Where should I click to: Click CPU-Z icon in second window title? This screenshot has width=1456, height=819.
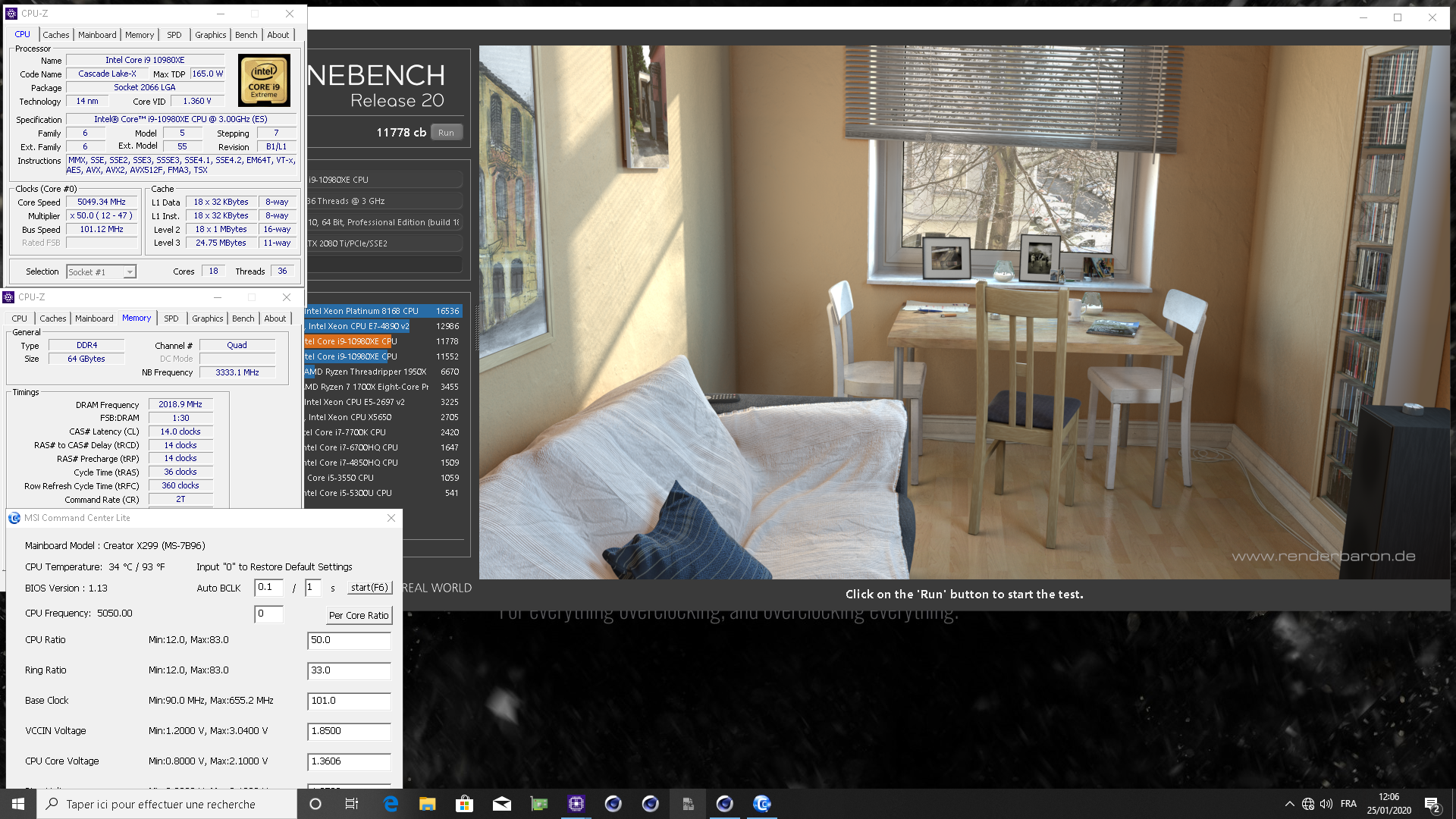pos(8,297)
